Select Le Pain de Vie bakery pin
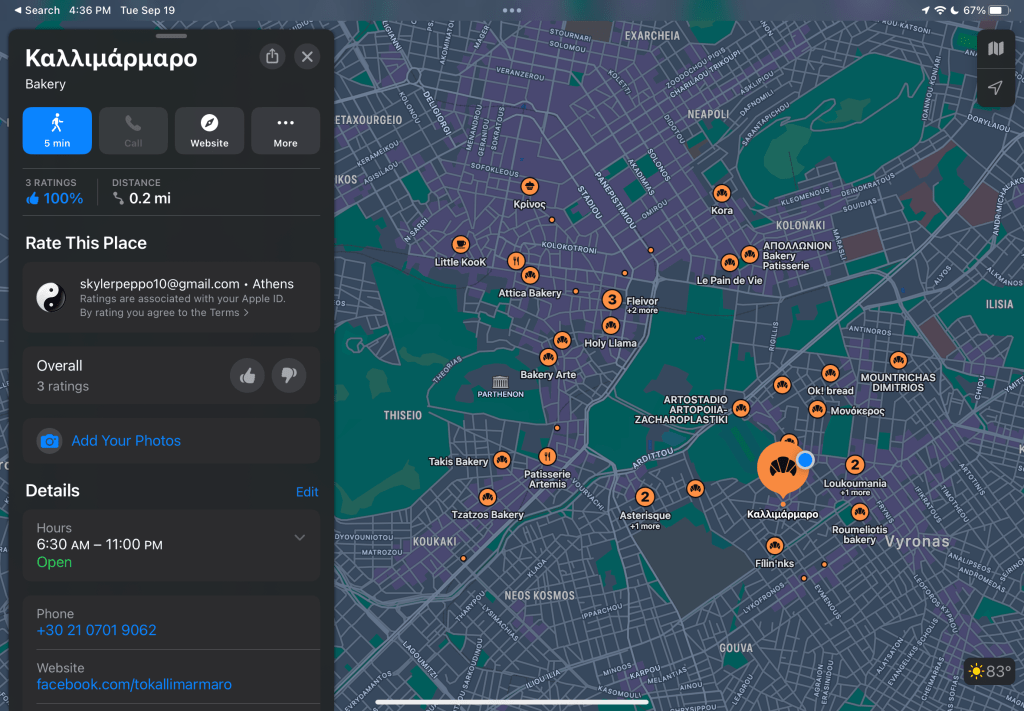The image size is (1024, 711). (x=729, y=263)
